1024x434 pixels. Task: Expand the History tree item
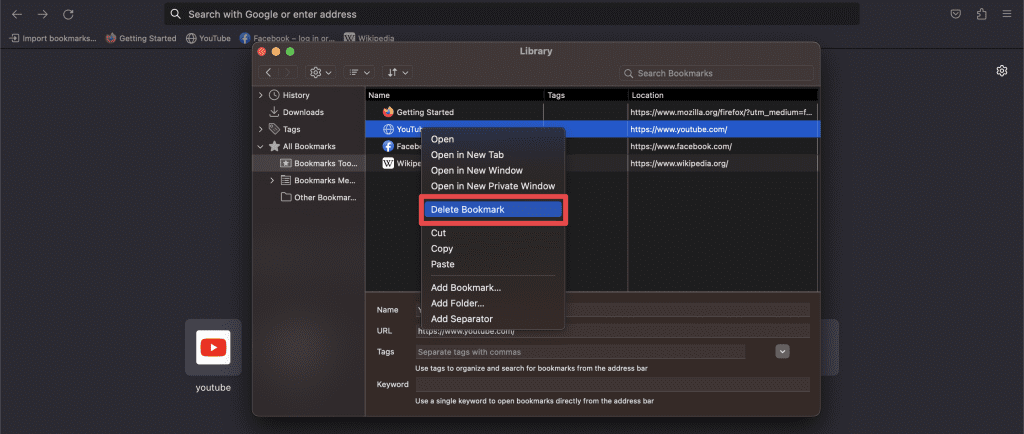(261, 95)
